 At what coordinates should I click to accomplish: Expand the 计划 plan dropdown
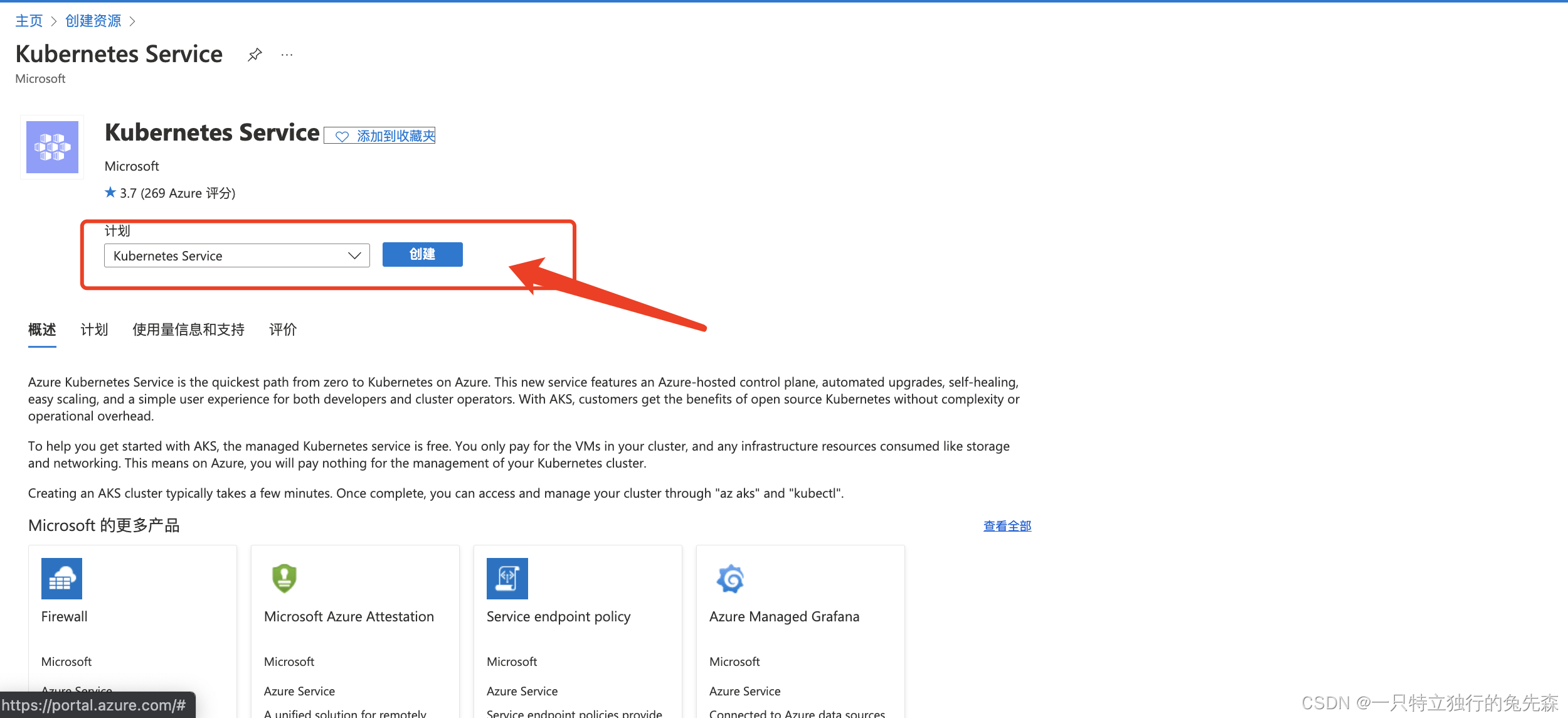point(237,255)
